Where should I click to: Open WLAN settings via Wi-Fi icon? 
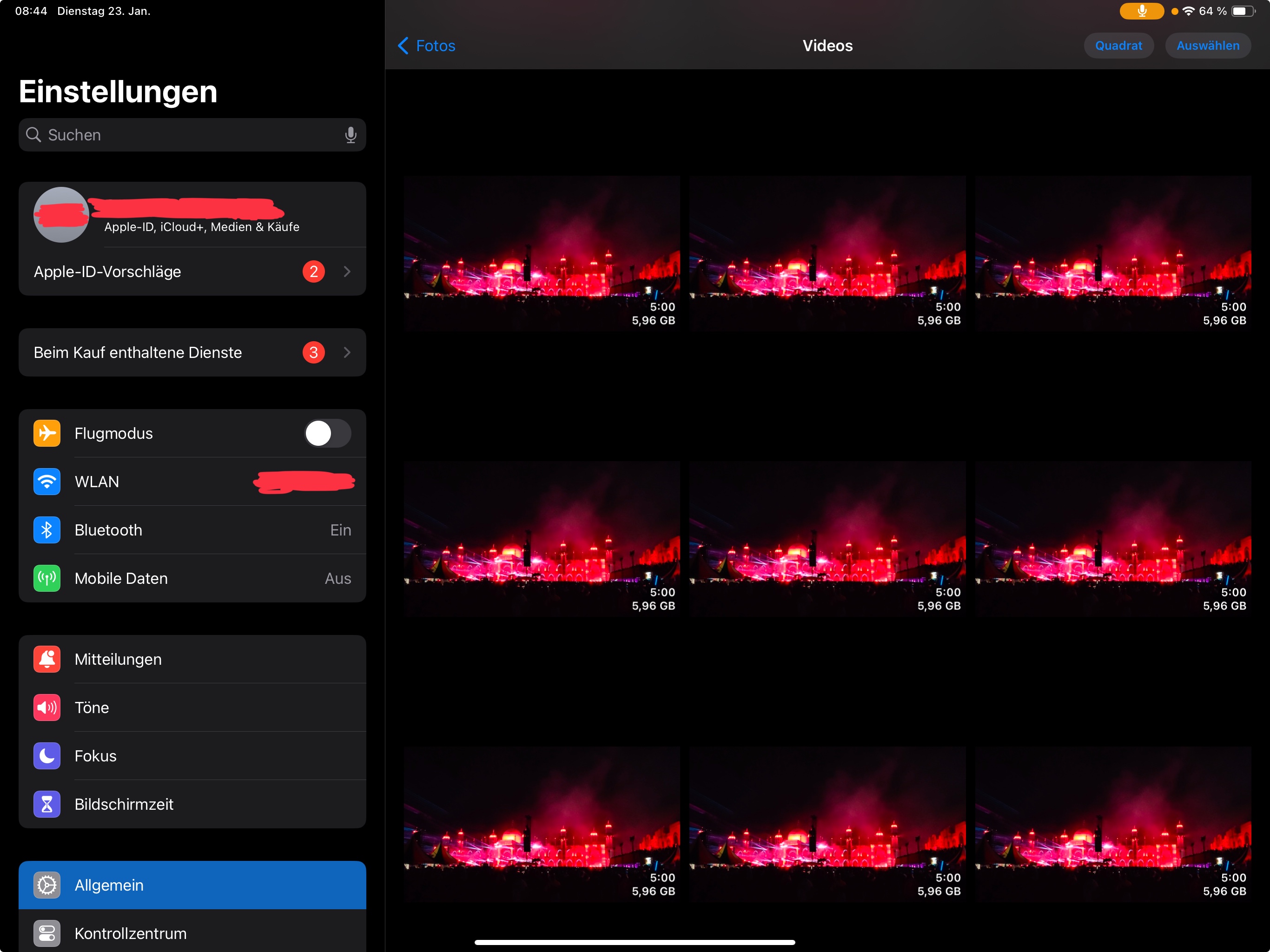(x=46, y=481)
